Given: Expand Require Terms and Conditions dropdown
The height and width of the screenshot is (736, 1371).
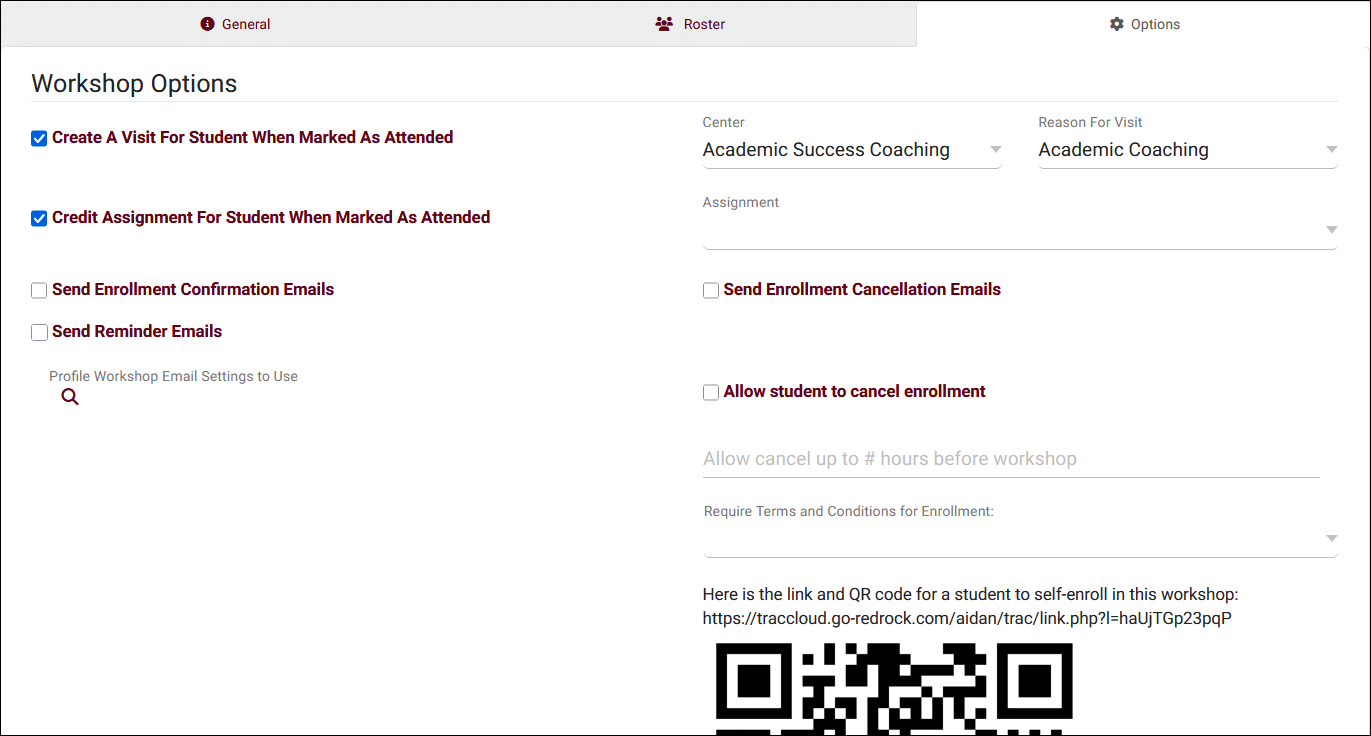Looking at the screenshot, I should pyautogui.click(x=1019, y=538).
